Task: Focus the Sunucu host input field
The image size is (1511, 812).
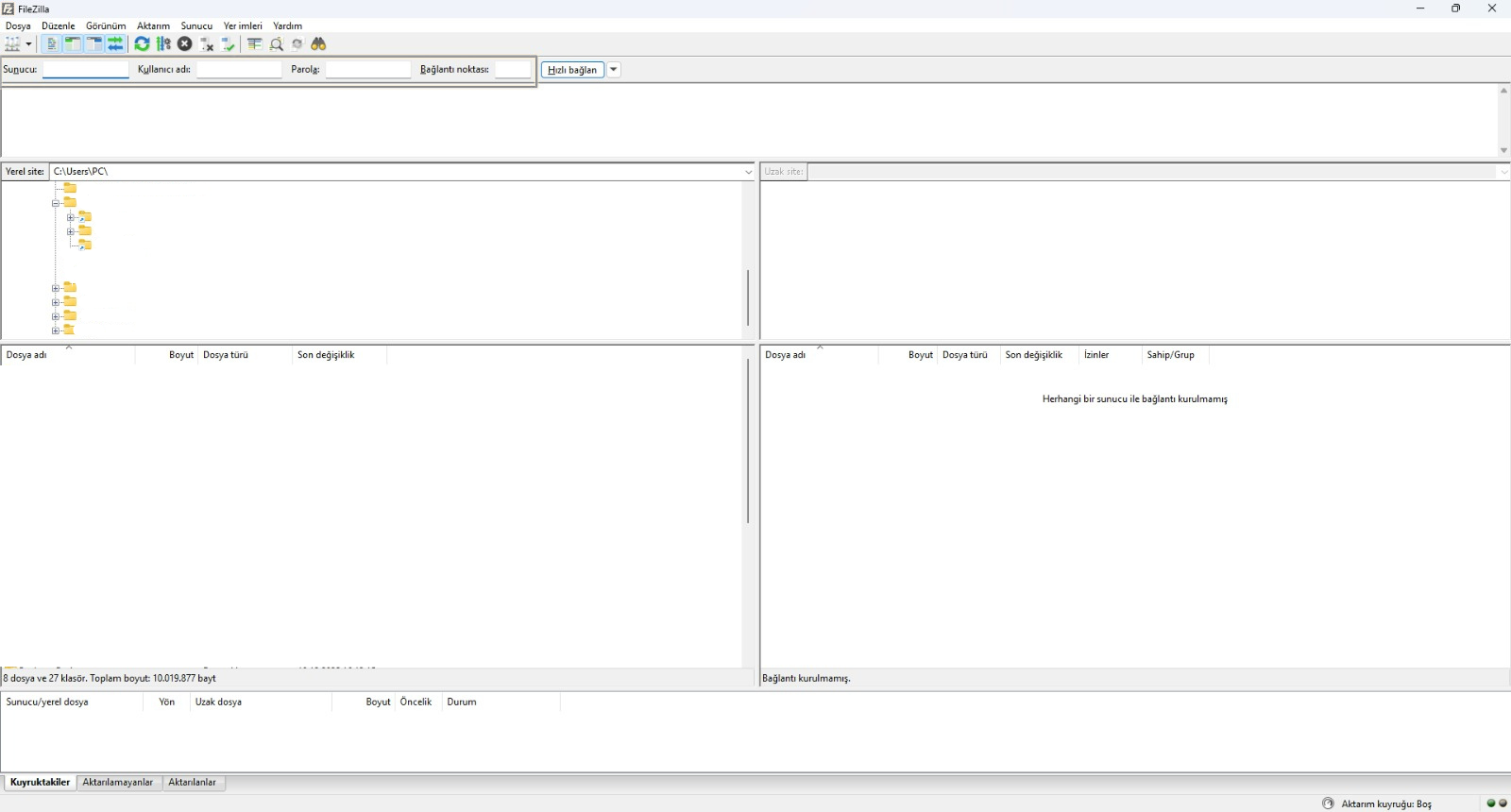Action: pyautogui.click(x=86, y=70)
